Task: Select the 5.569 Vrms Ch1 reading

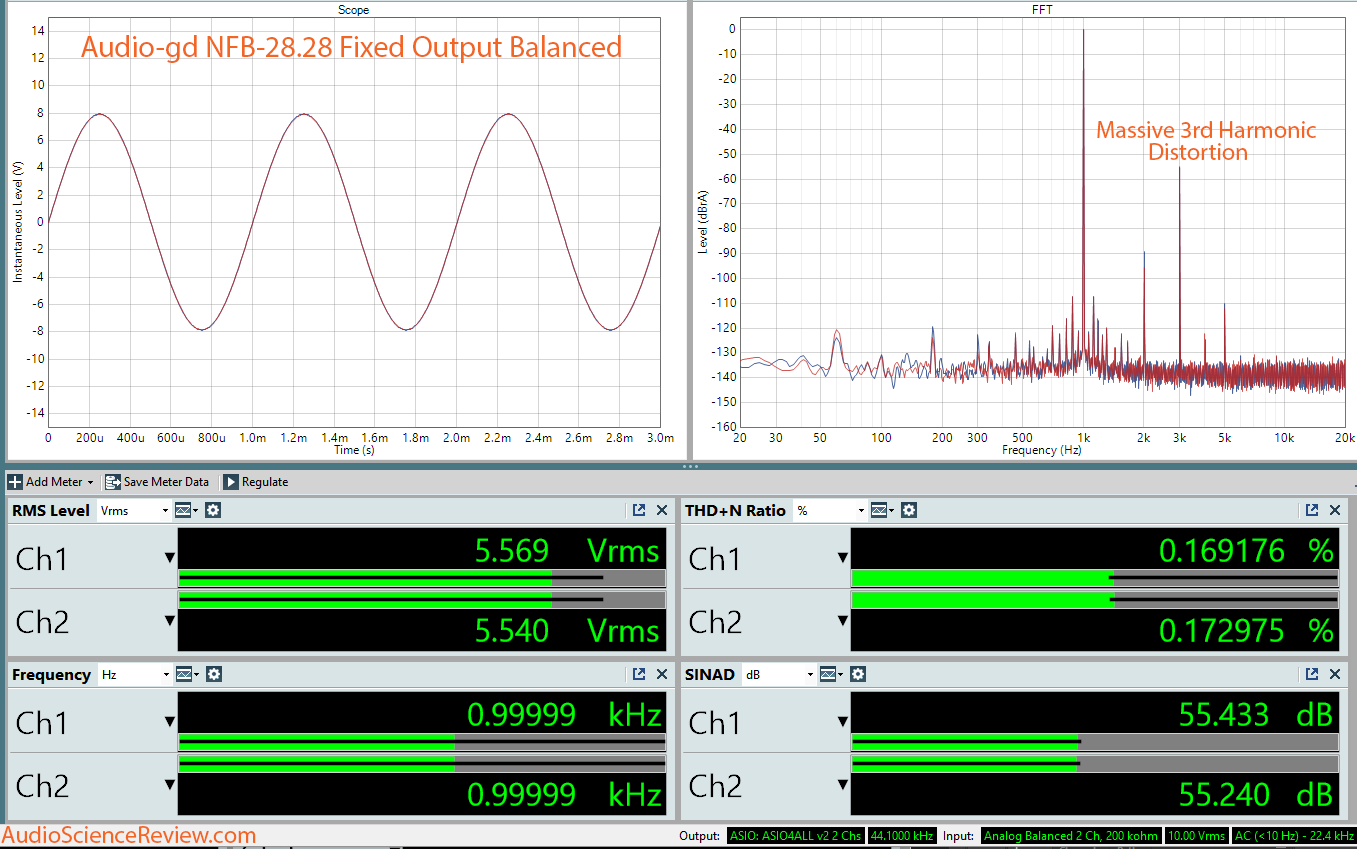Action: (566, 551)
